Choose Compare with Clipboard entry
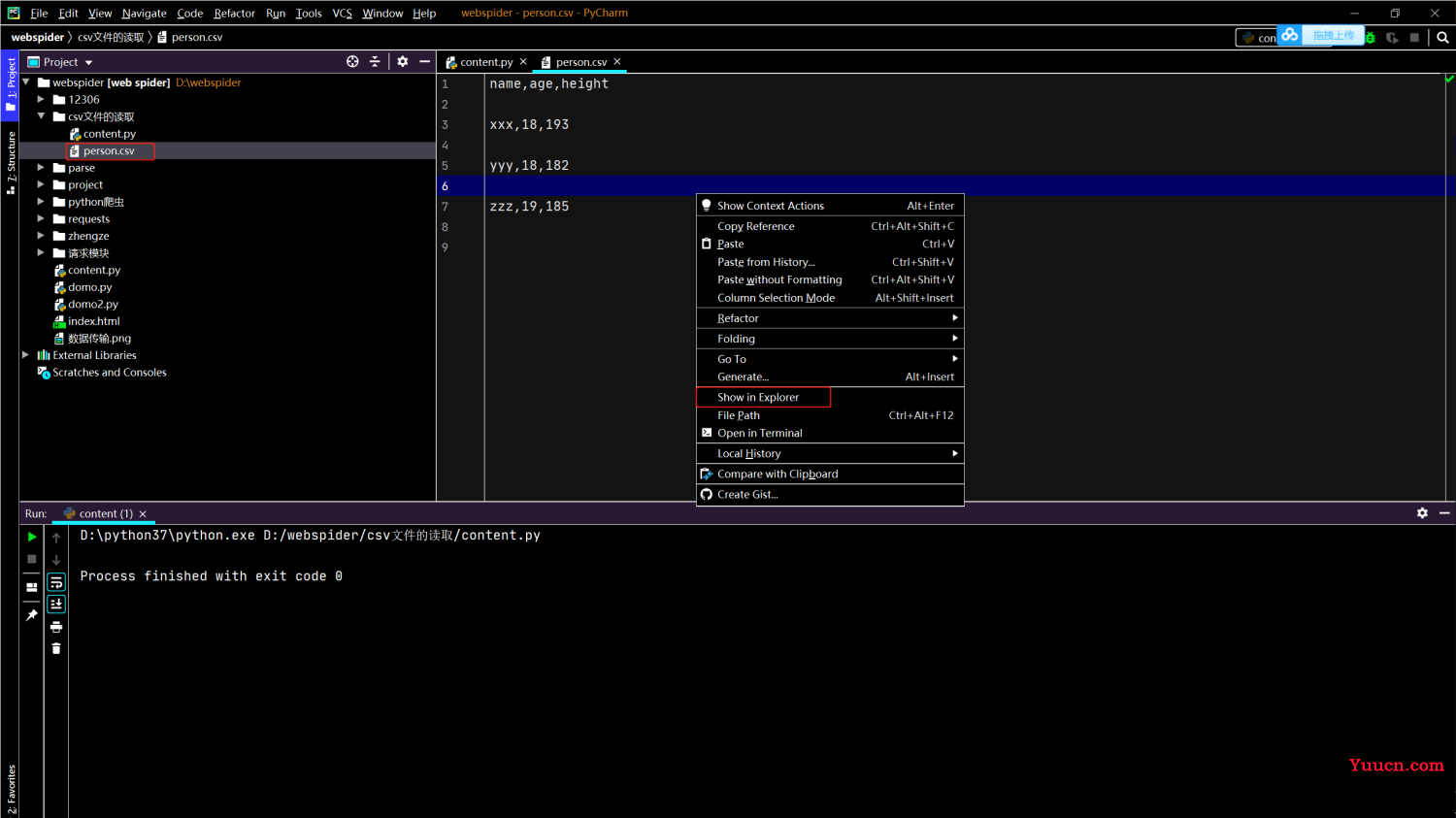1456x818 pixels. (830, 474)
